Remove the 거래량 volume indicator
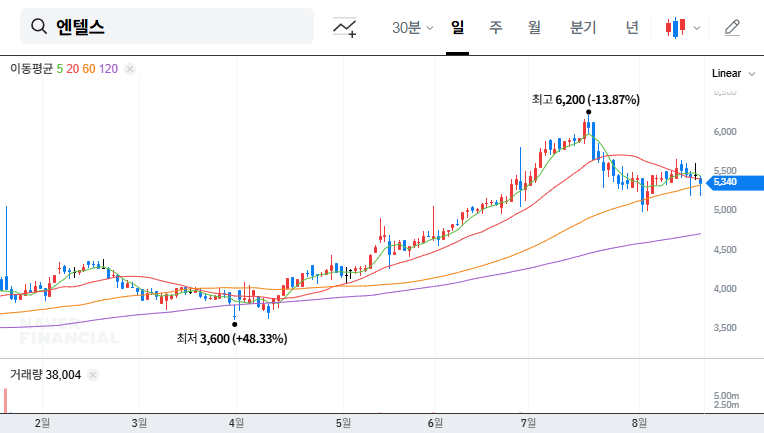764x433 pixels. [x=93, y=375]
